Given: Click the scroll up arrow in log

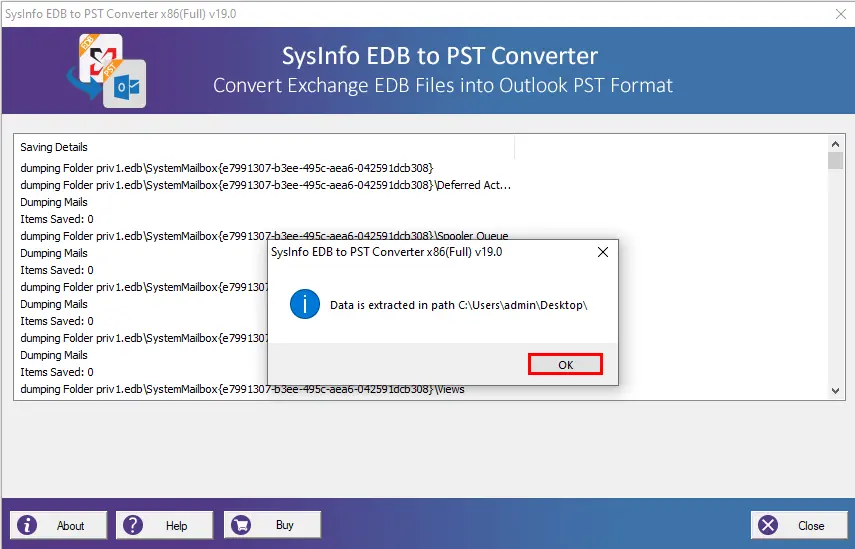Looking at the screenshot, I should [x=835, y=144].
